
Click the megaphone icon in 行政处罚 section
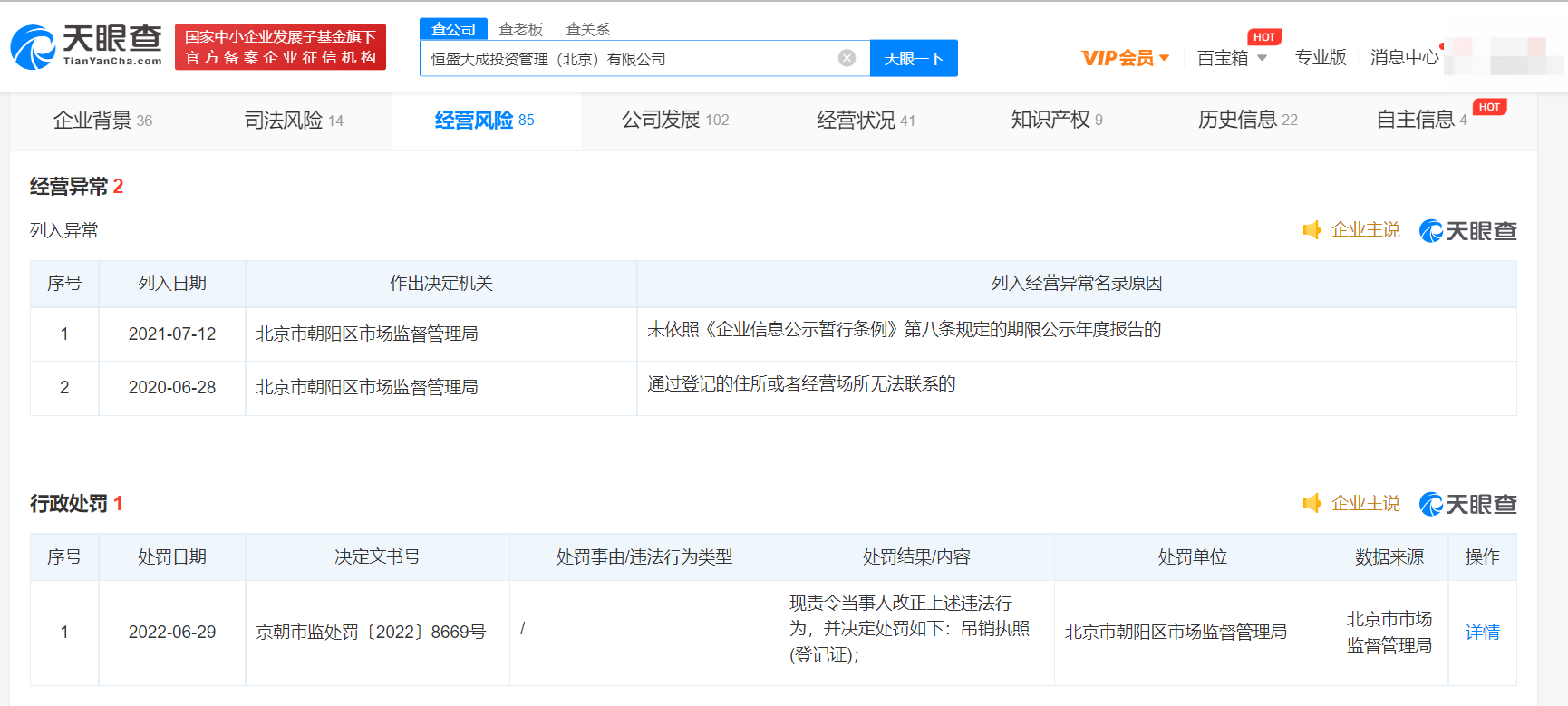point(1312,503)
